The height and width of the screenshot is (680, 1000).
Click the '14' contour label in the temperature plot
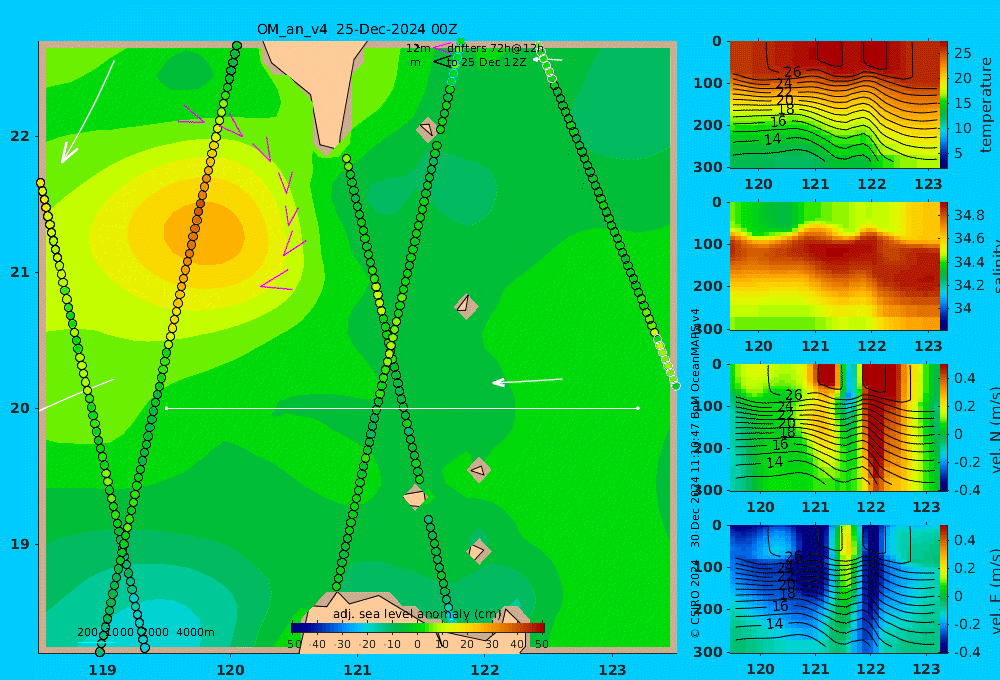772,139
